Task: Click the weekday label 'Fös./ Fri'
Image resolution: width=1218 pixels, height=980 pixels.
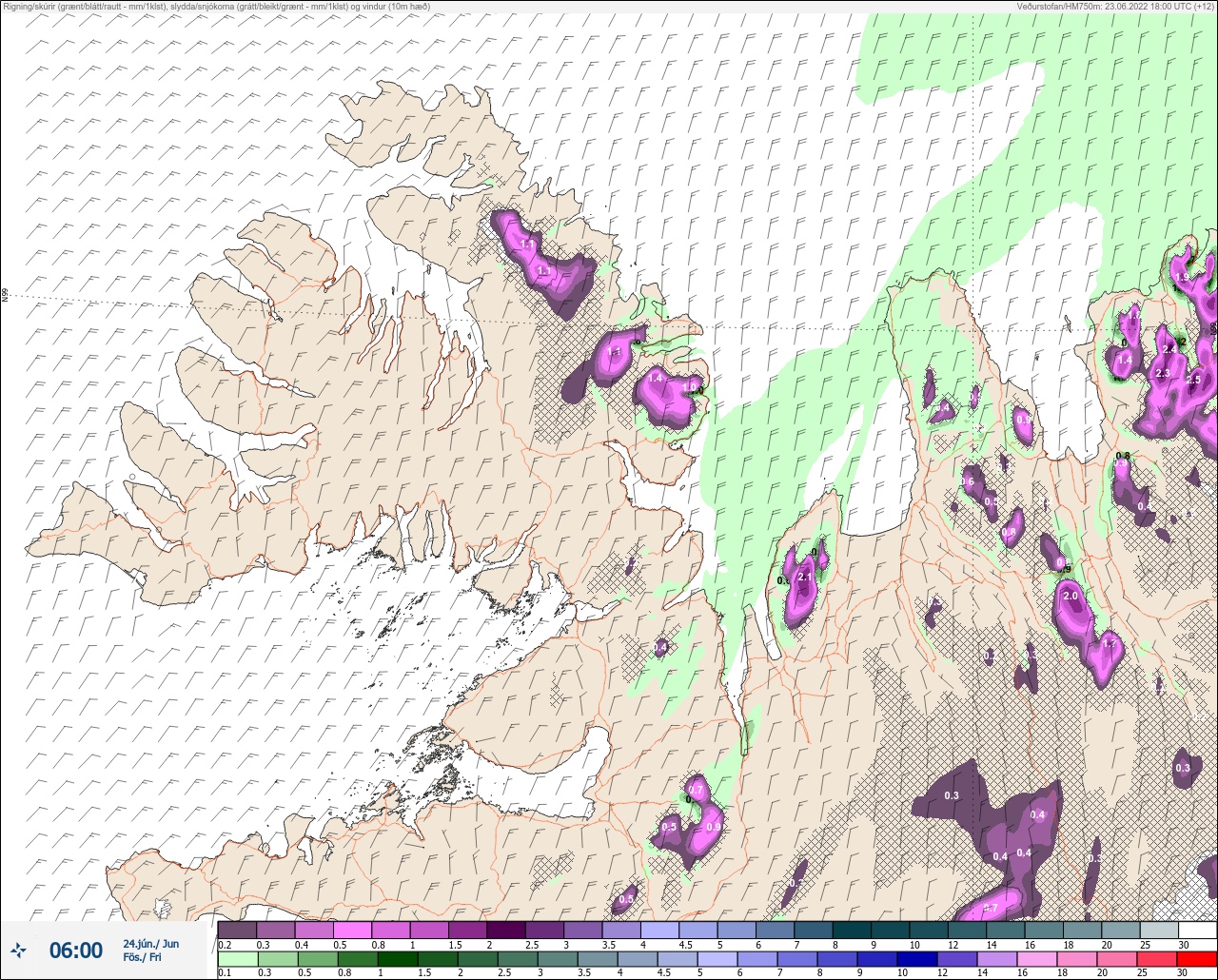Action: pyautogui.click(x=142, y=957)
